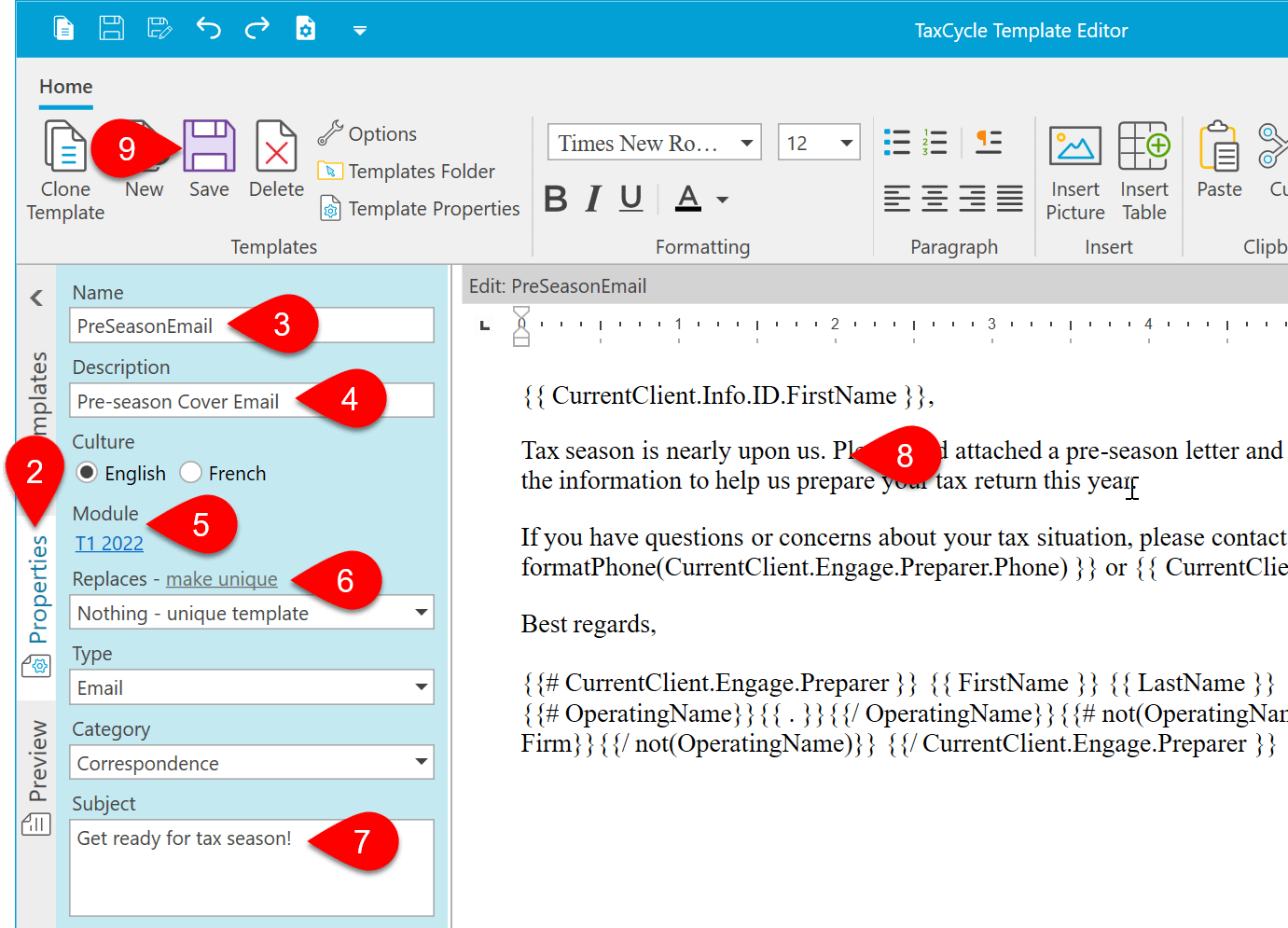Center align the text
The width and height of the screenshot is (1288, 928).
point(935,198)
